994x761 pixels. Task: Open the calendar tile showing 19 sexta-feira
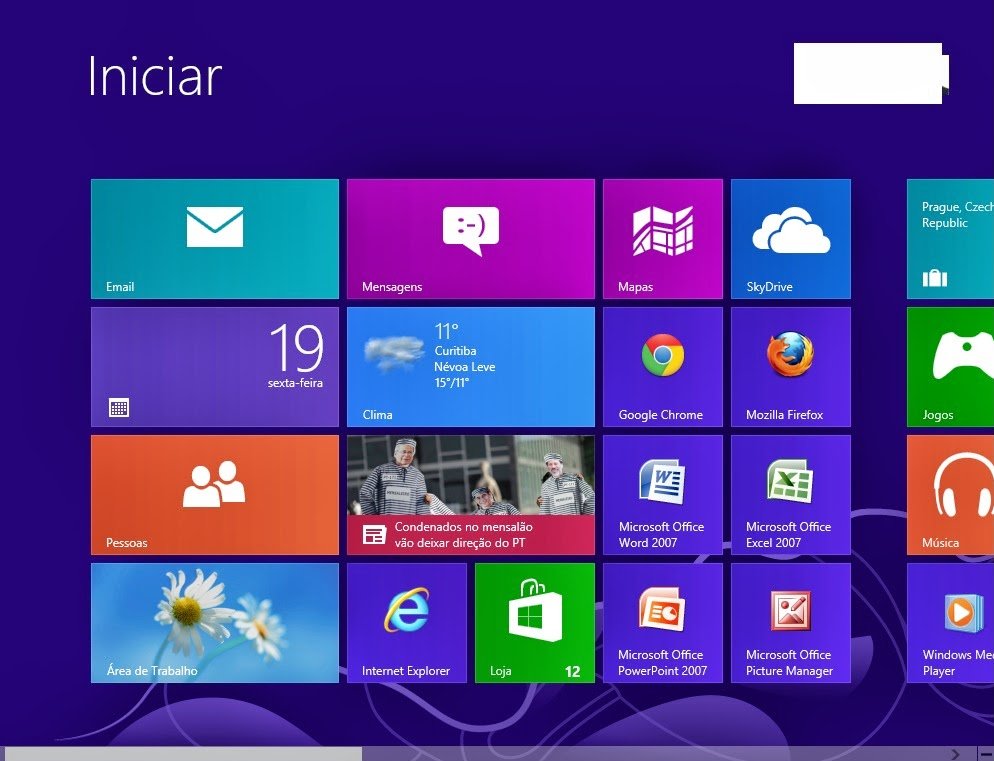coord(214,366)
